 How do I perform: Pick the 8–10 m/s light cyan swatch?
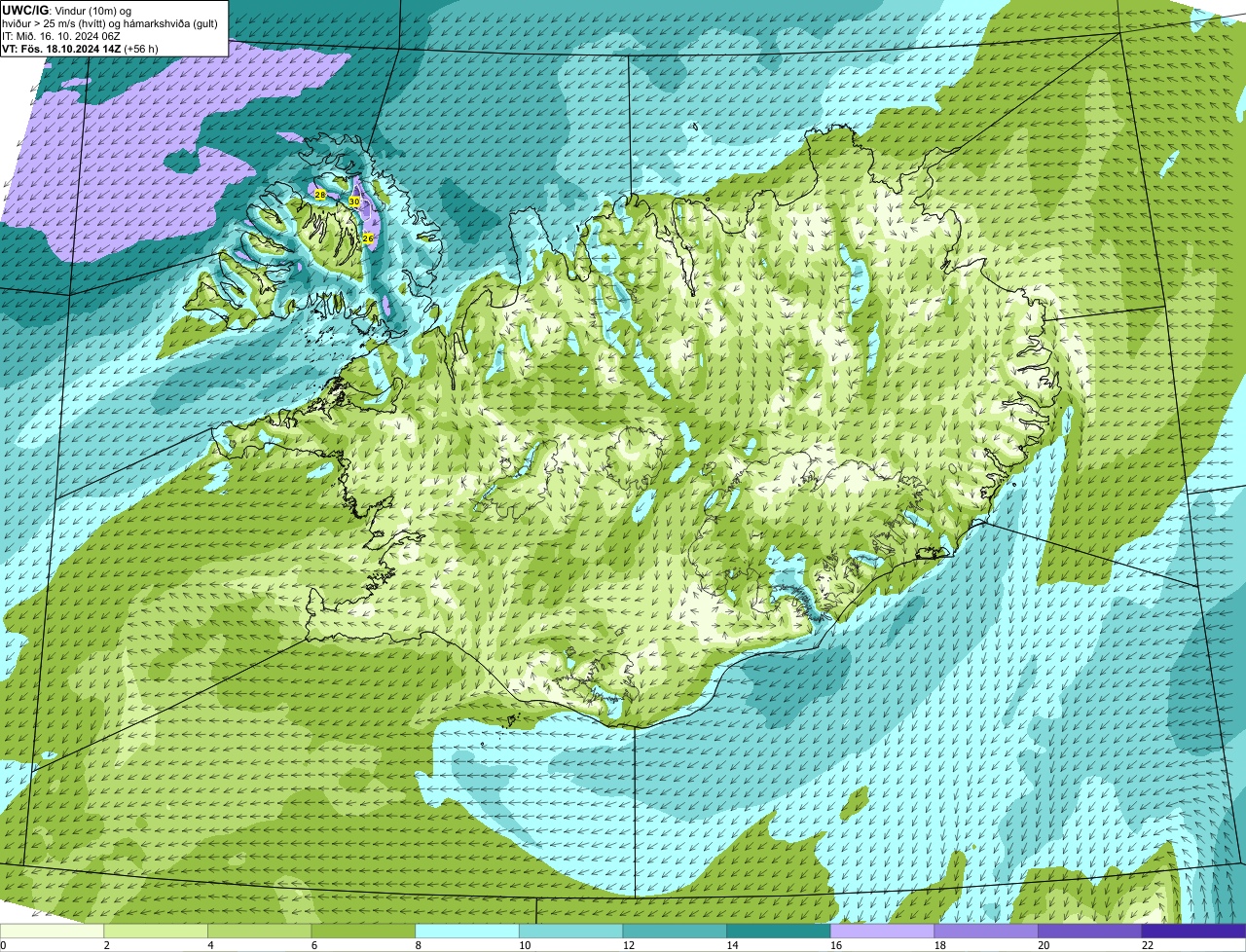click(x=467, y=931)
